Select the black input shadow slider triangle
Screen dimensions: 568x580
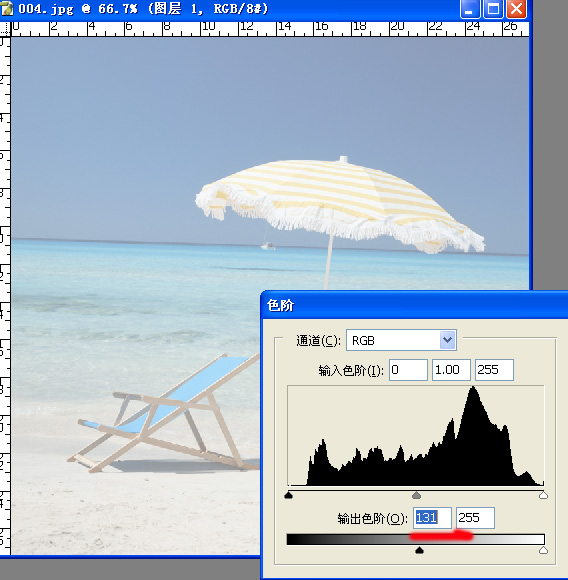pyautogui.click(x=288, y=495)
